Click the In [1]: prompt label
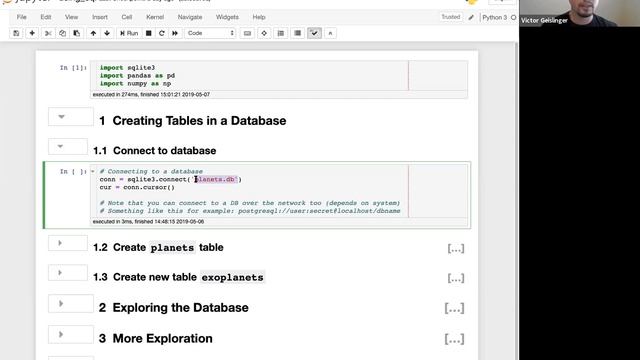This screenshot has height=360, width=640. [73, 68]
